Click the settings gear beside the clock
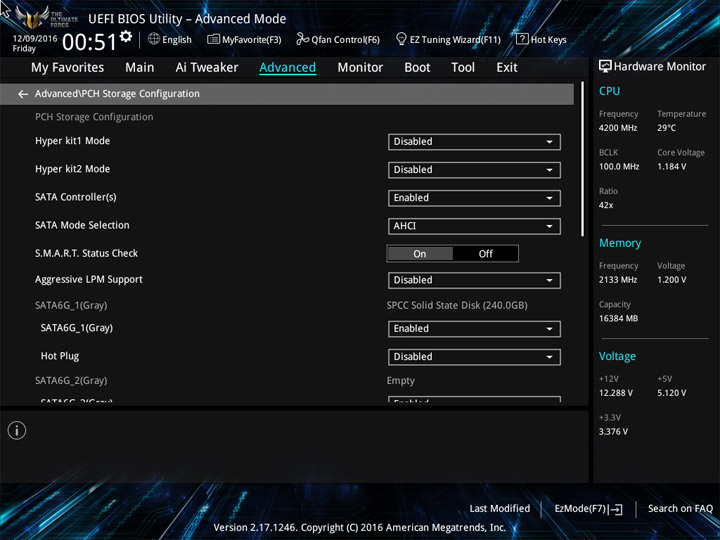 (126, 36)
